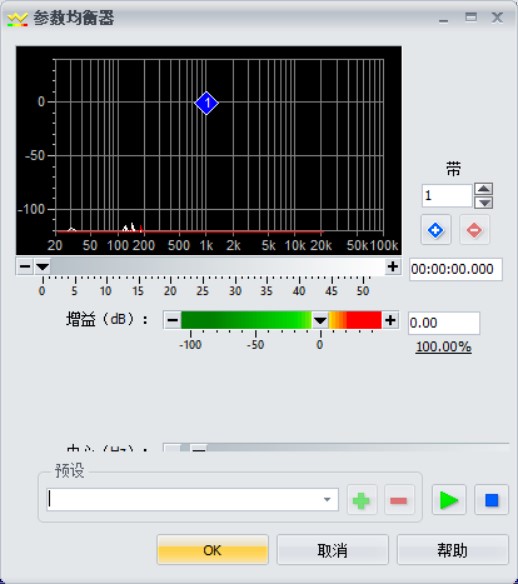This screenshot has width=518, height=584.
Task: Click gain slider minus button
Action: [172, 320]
